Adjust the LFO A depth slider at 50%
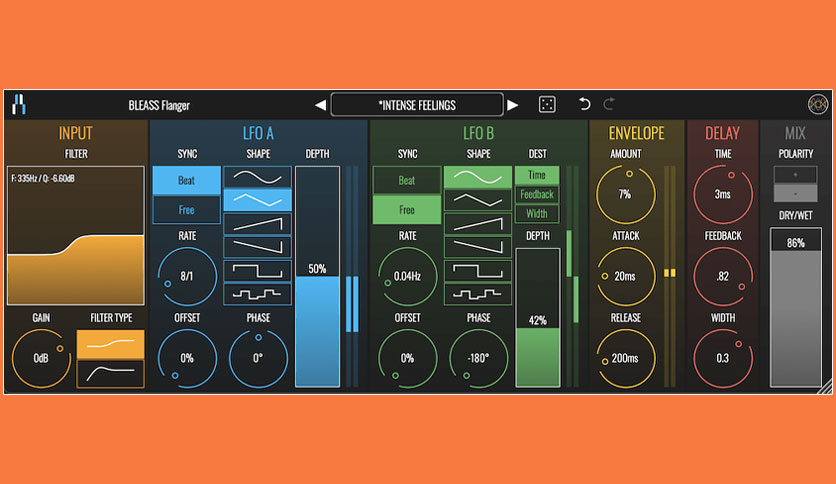This screenshot has width=836, height=484. pos(317,276)
